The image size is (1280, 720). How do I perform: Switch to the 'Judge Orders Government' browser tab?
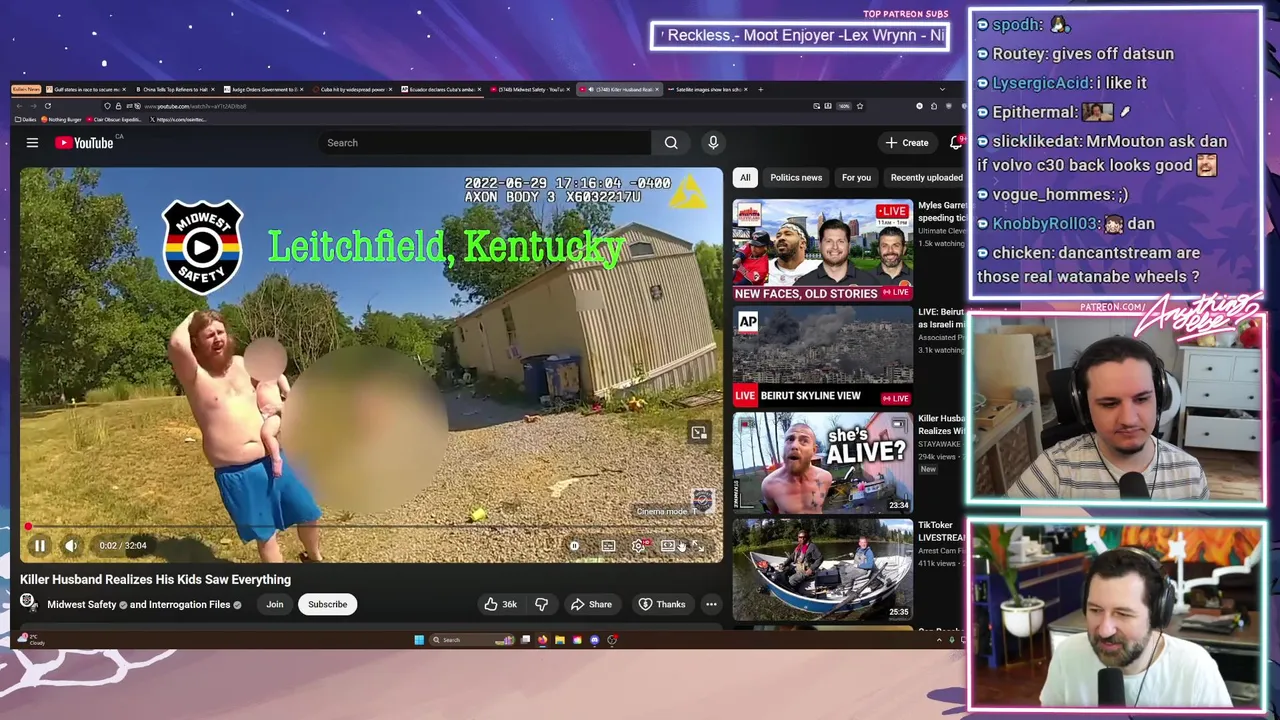(x=263, y=89)
